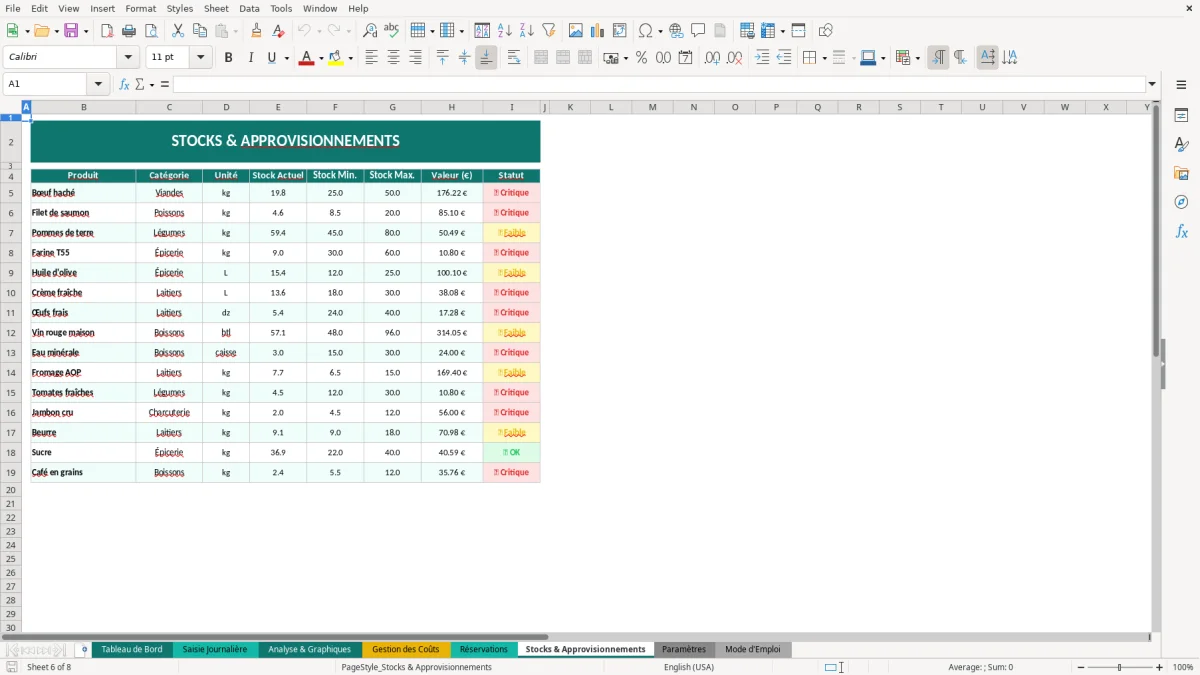Image resolution: width=1200 pixels, height=675 pixels.
Task: Open the Calibri font name dropdown
Action: [x=128, y=58]
